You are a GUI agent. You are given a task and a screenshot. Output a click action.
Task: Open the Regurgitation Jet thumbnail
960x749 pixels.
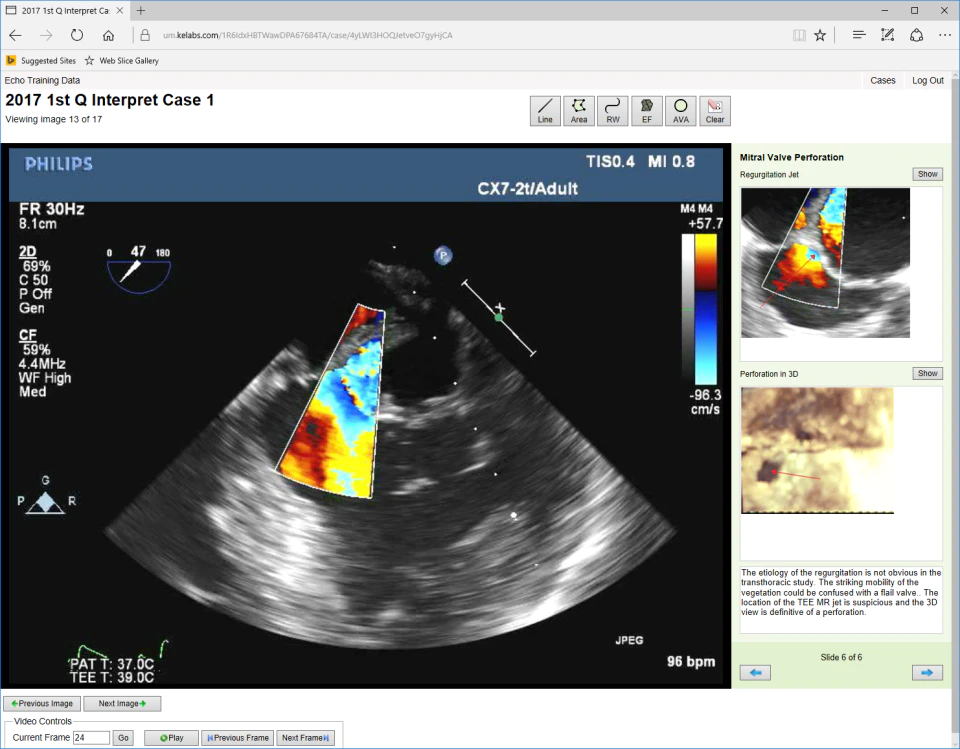pos(825,263)
